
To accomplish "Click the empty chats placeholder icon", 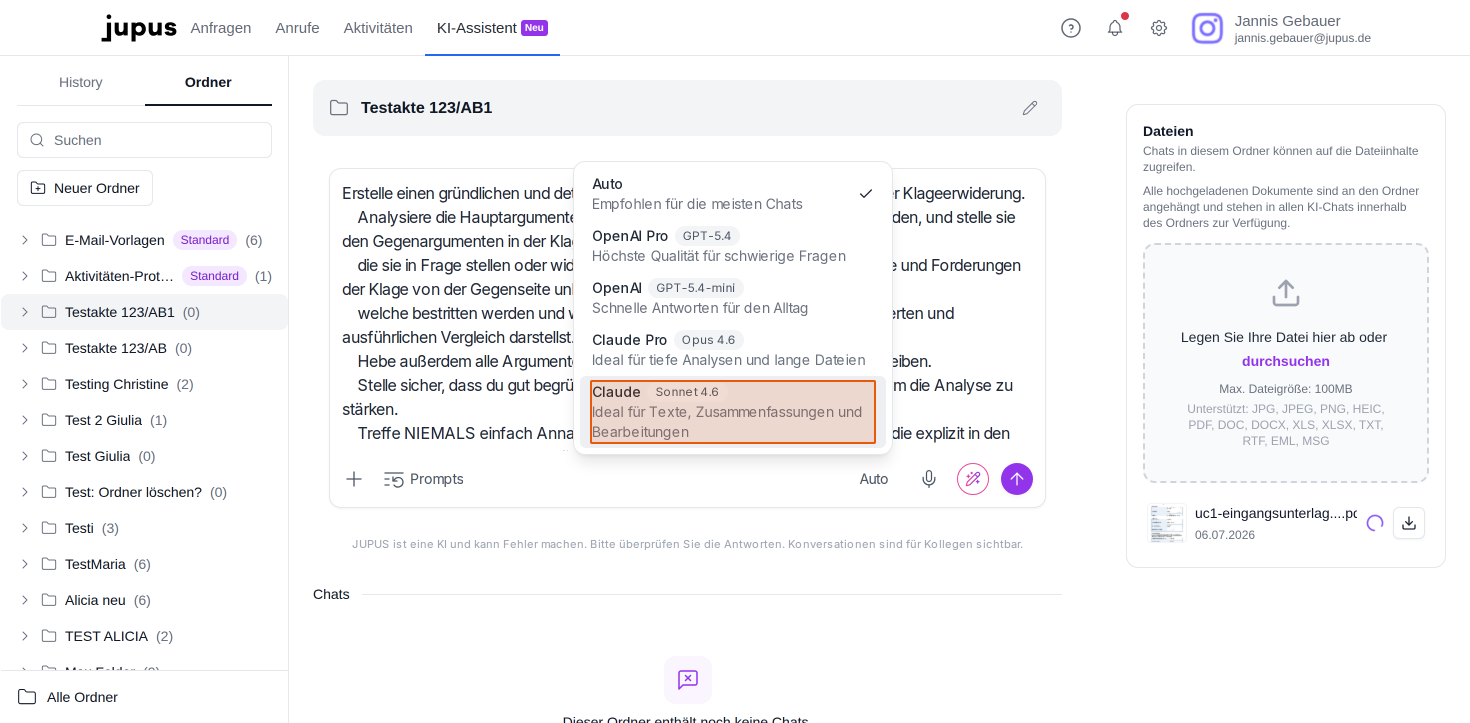I will [x=688, y=680].
